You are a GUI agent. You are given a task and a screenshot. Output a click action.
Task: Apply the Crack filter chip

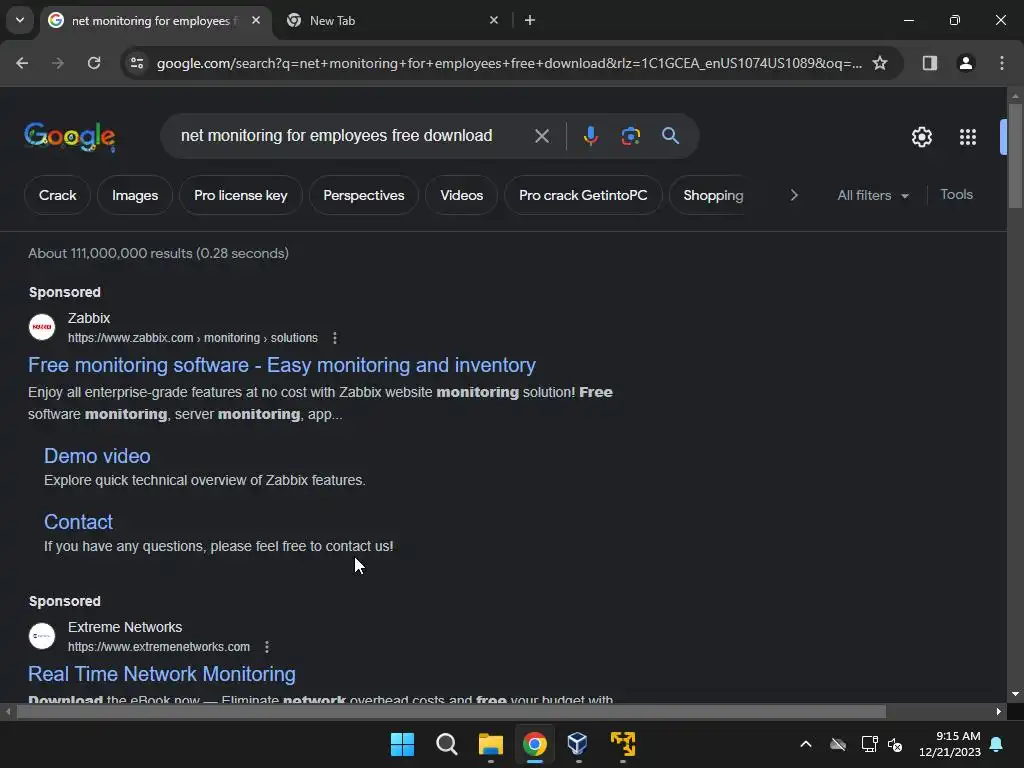[57, 195]
